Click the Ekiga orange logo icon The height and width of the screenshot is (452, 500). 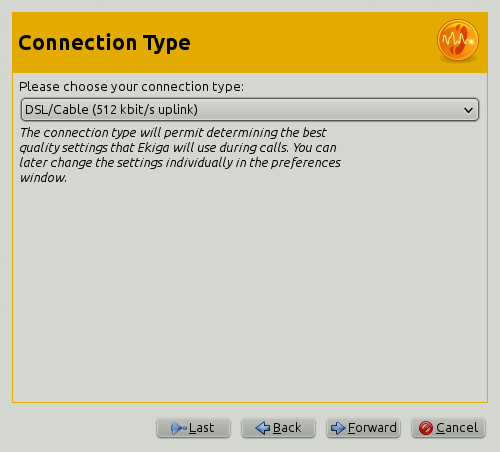(458, 41)
